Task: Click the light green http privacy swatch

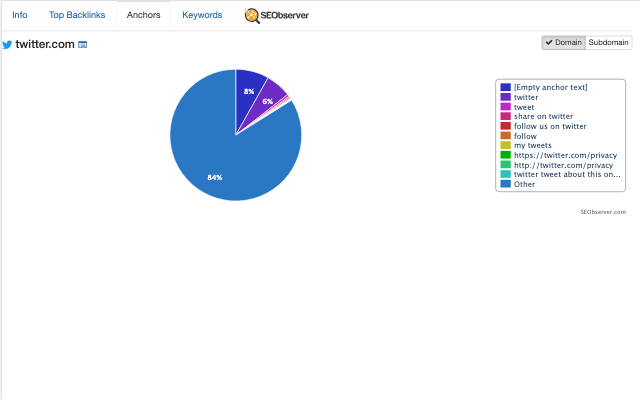Action: (x=505, y=164)
